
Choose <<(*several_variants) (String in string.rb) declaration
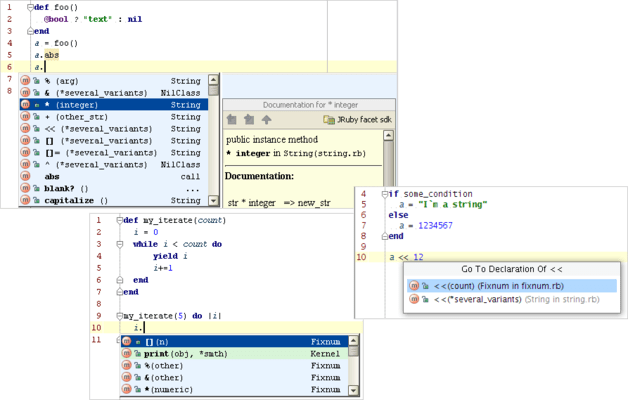coord(512,299)
